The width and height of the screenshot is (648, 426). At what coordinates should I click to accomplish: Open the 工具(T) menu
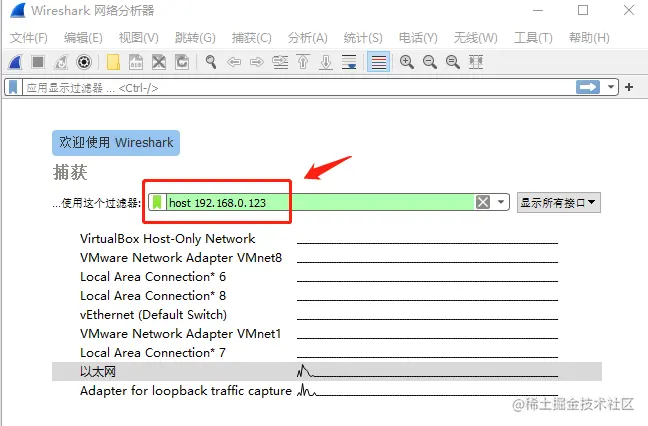(533, 38)
